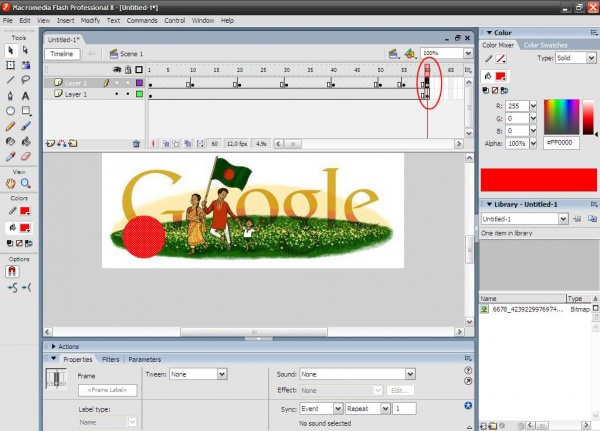The image size is (600, 431).
Task: Open the Control menu
Action: [x=174, y=21]
